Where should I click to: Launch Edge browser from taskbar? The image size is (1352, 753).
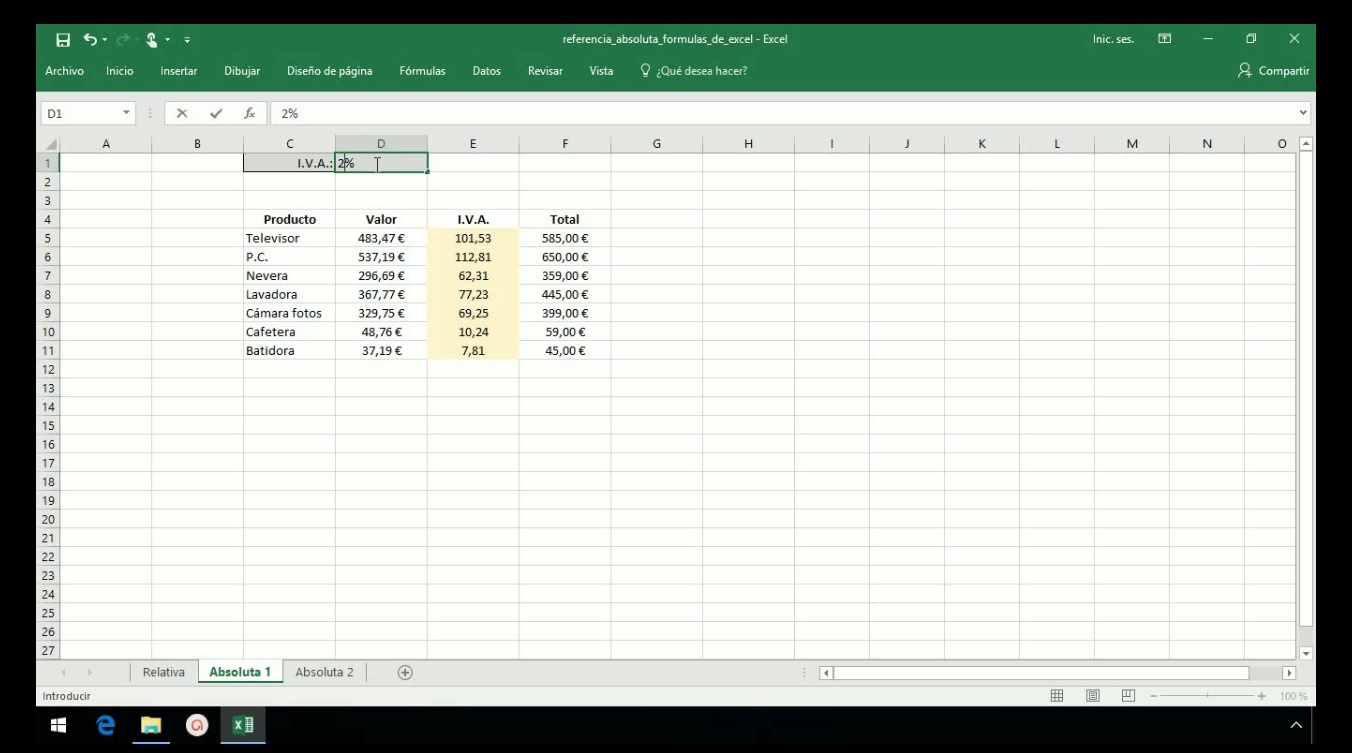[x=106, y=725]
